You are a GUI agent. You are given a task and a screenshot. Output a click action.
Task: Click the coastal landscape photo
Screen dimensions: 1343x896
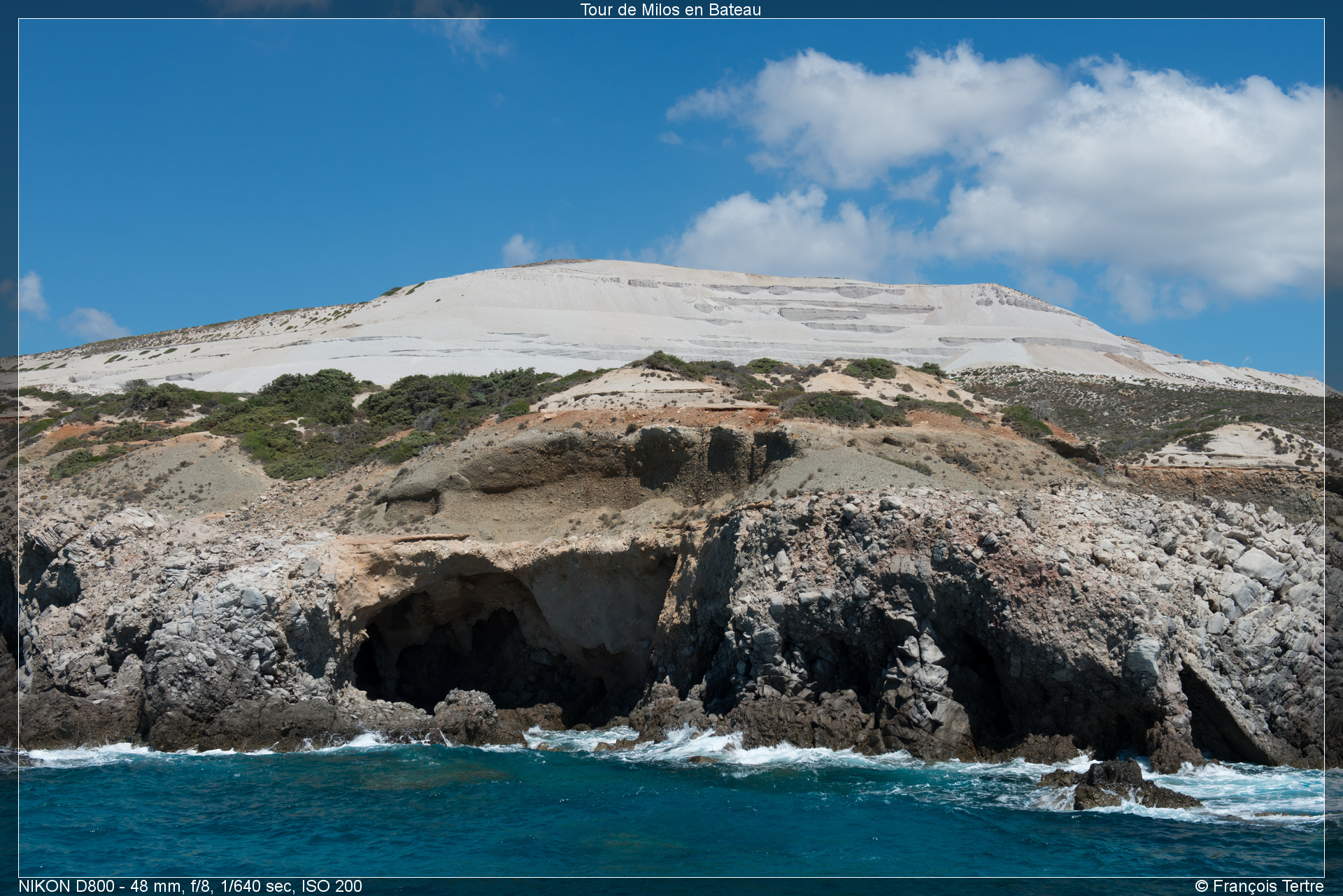click(671, 448)
